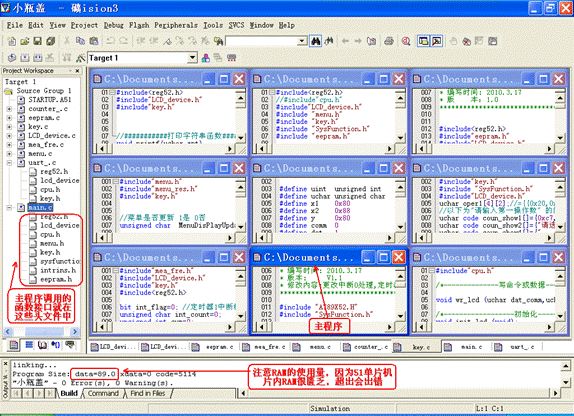Open the Debug menu

113,25
